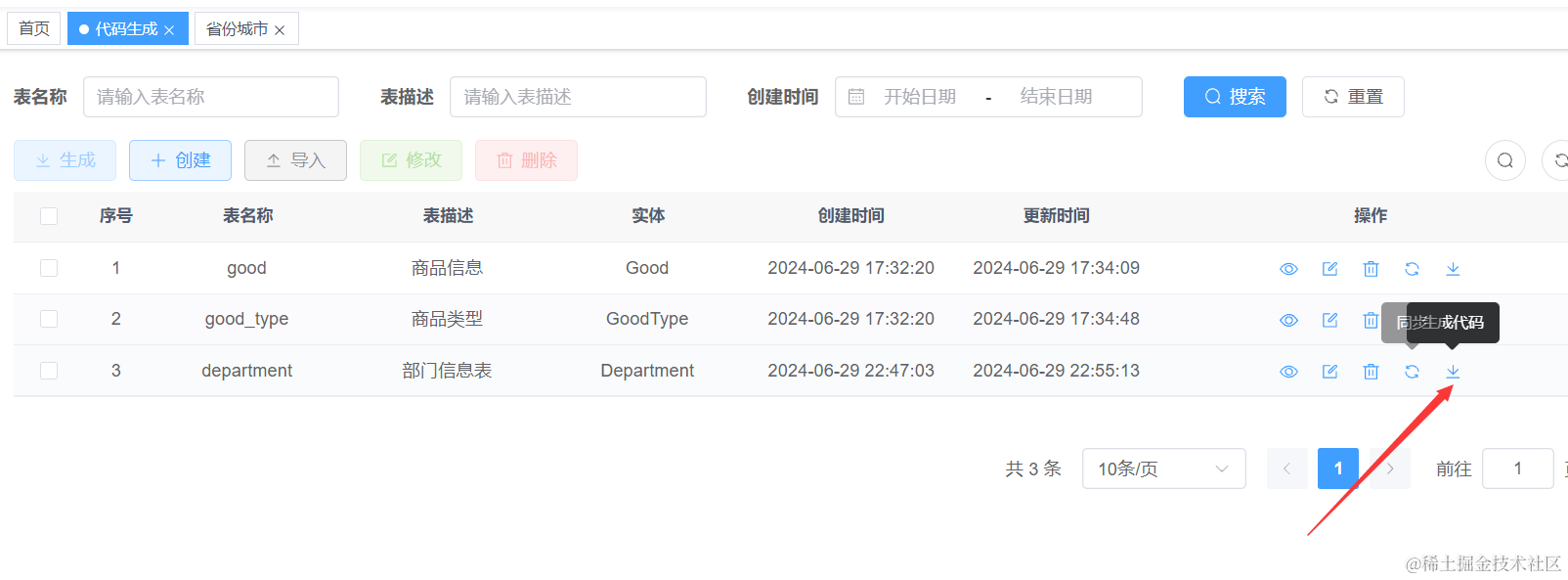Click the blue 搜索 button

(1234, 97)
